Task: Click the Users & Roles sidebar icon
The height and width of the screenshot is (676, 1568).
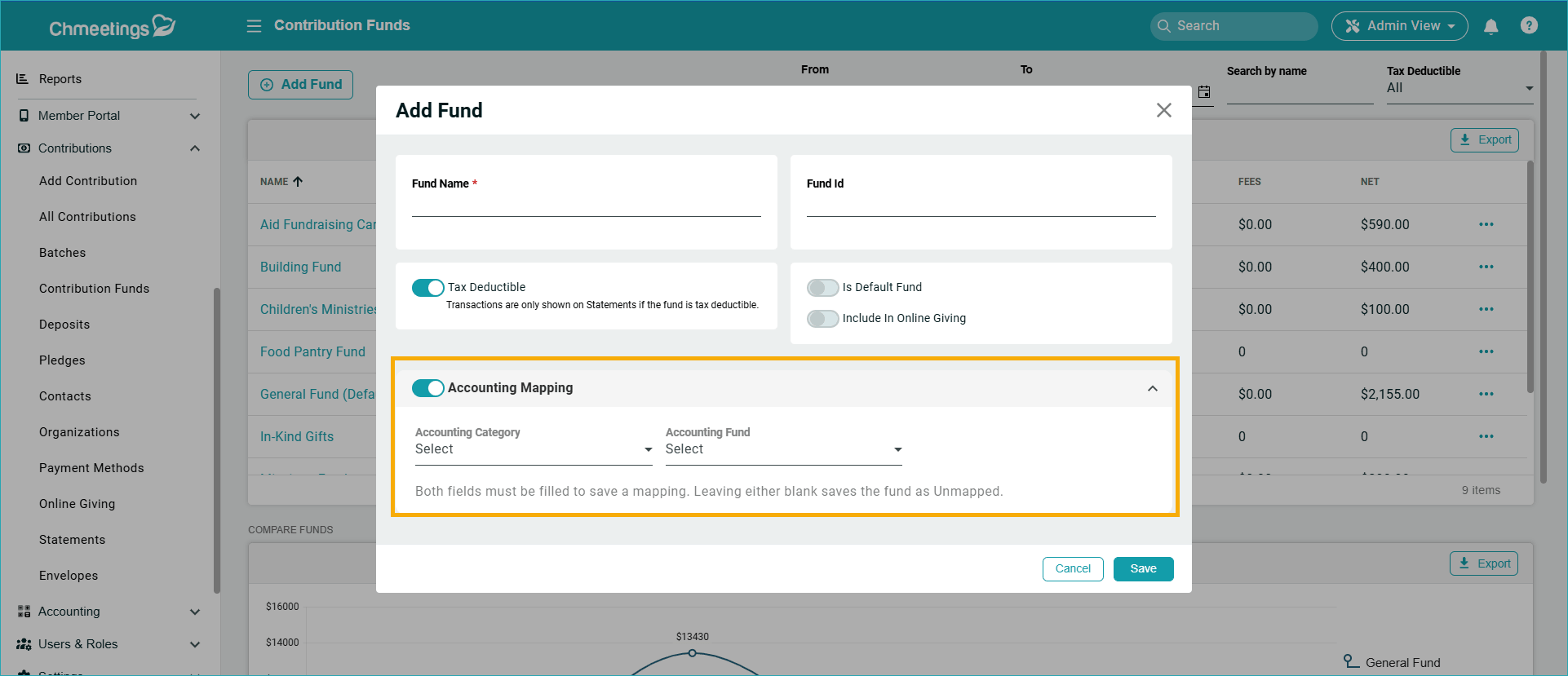Action: click(24, 644)
